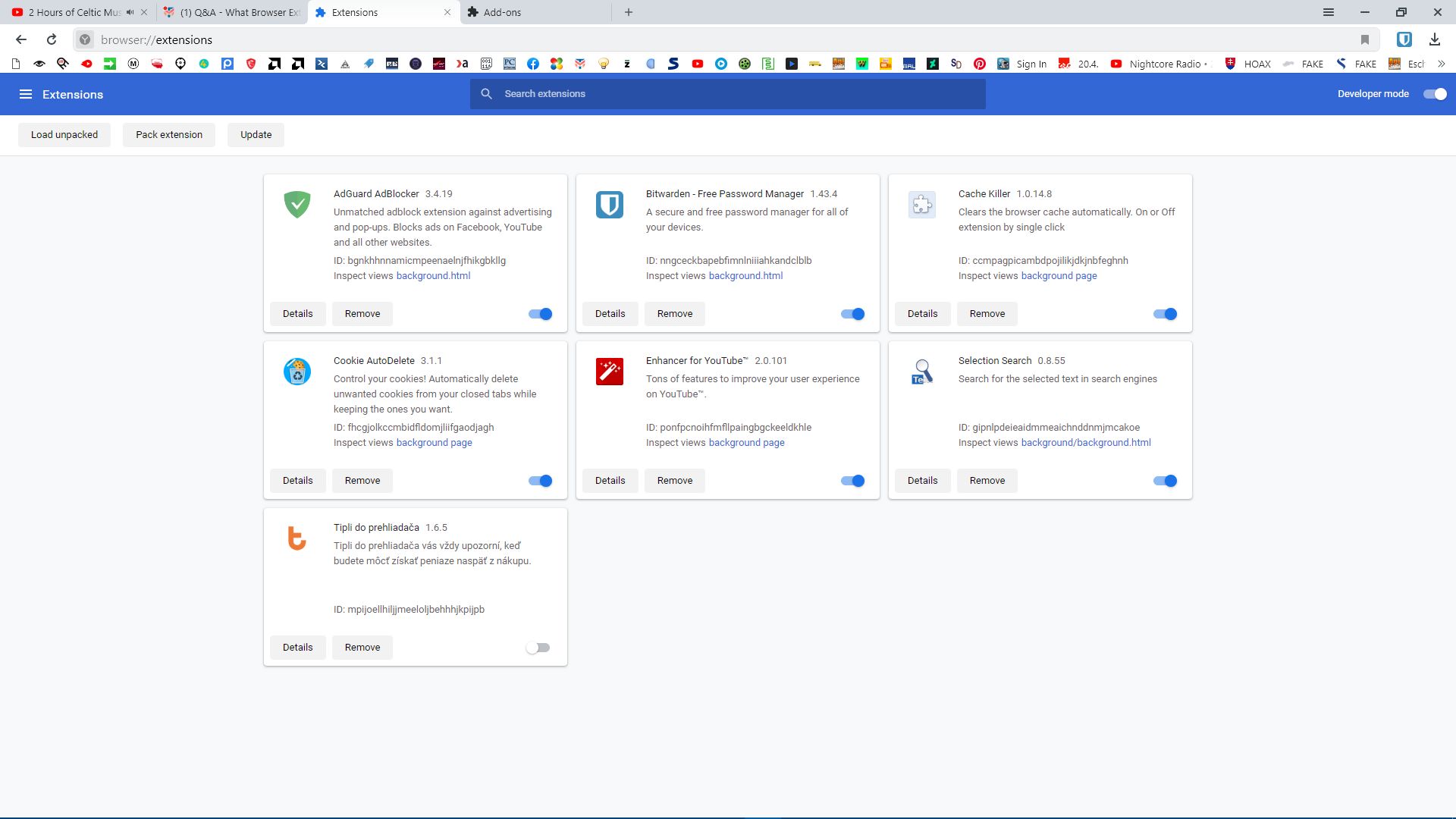1456x819 pixels.
Task: Turn off Developer mode switch
Action: (x=1435, y=94)
